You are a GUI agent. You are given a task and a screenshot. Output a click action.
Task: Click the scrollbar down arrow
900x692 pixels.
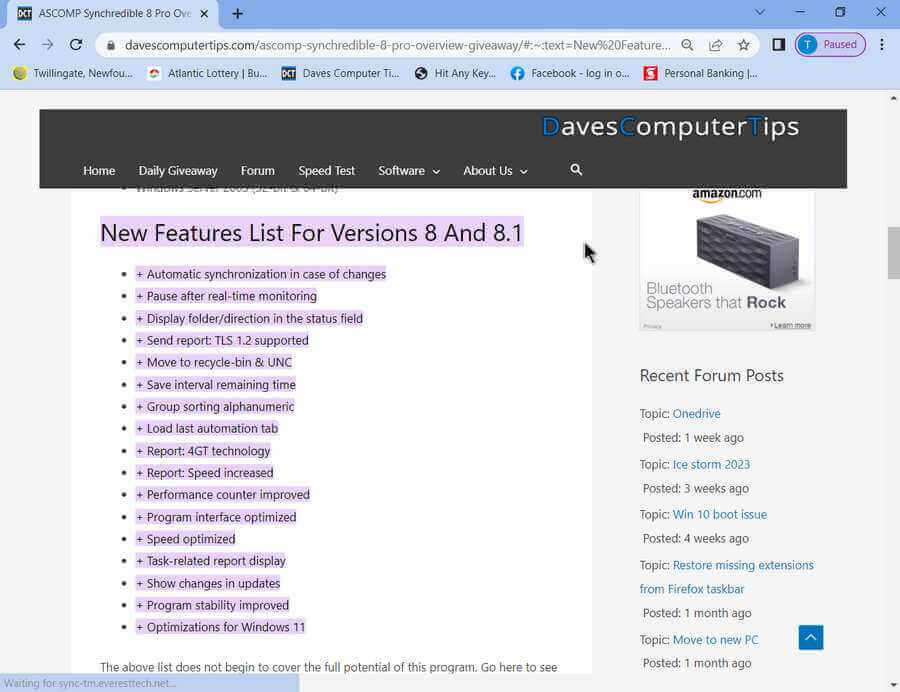(893, 685)
